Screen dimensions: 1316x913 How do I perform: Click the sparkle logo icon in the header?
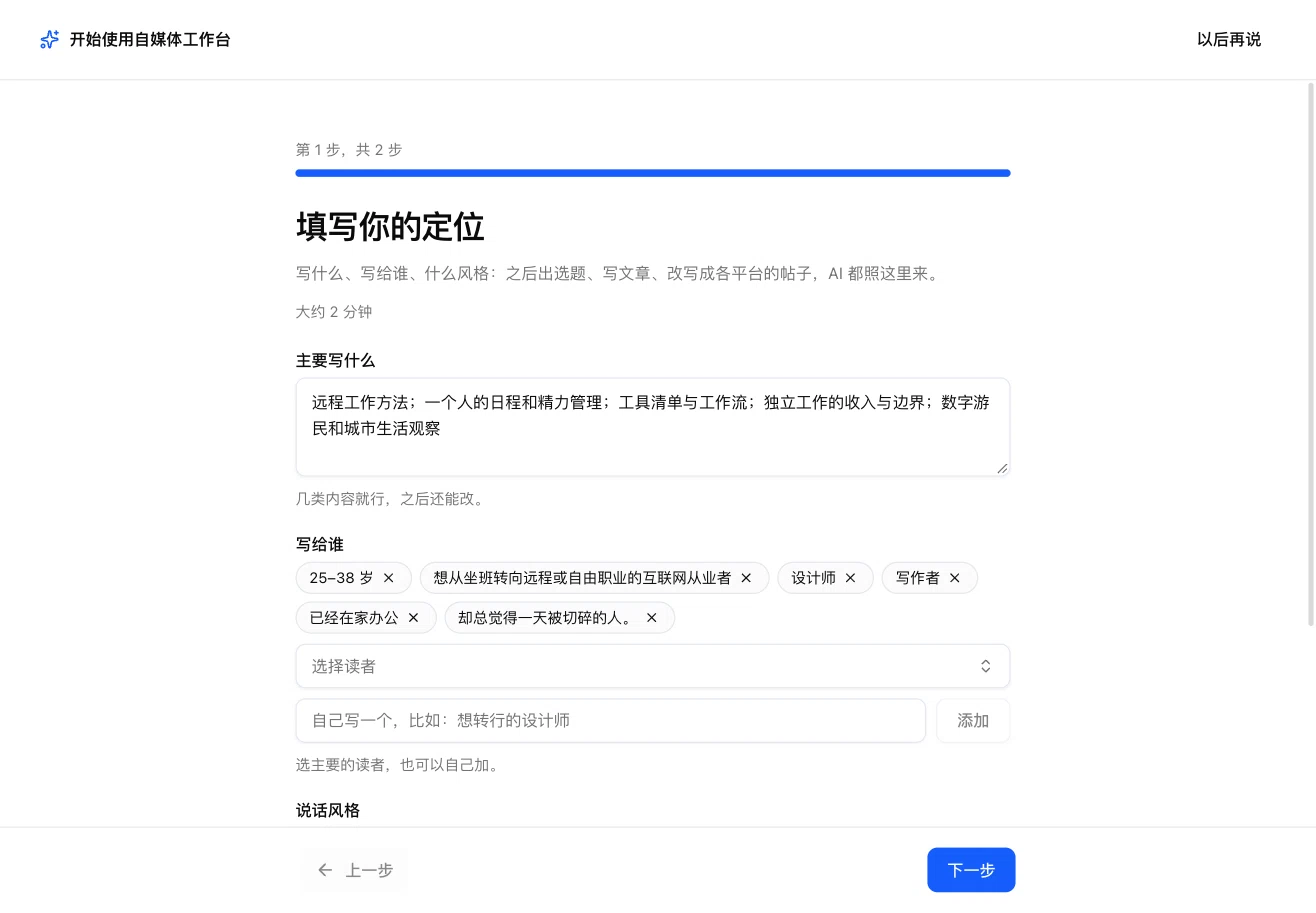(x=49, y=40)
